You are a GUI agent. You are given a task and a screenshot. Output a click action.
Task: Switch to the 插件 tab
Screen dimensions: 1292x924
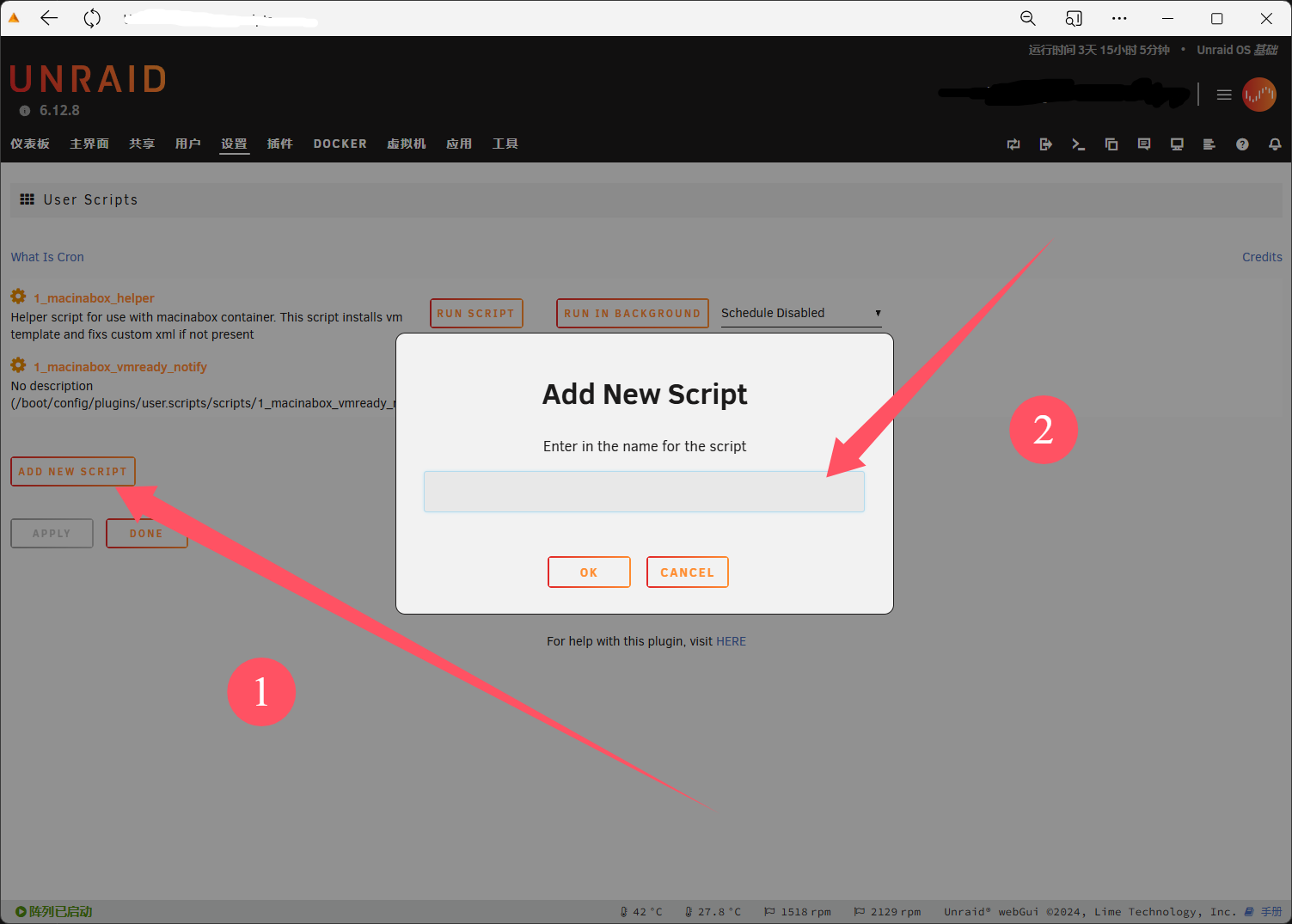click(279, 144)
